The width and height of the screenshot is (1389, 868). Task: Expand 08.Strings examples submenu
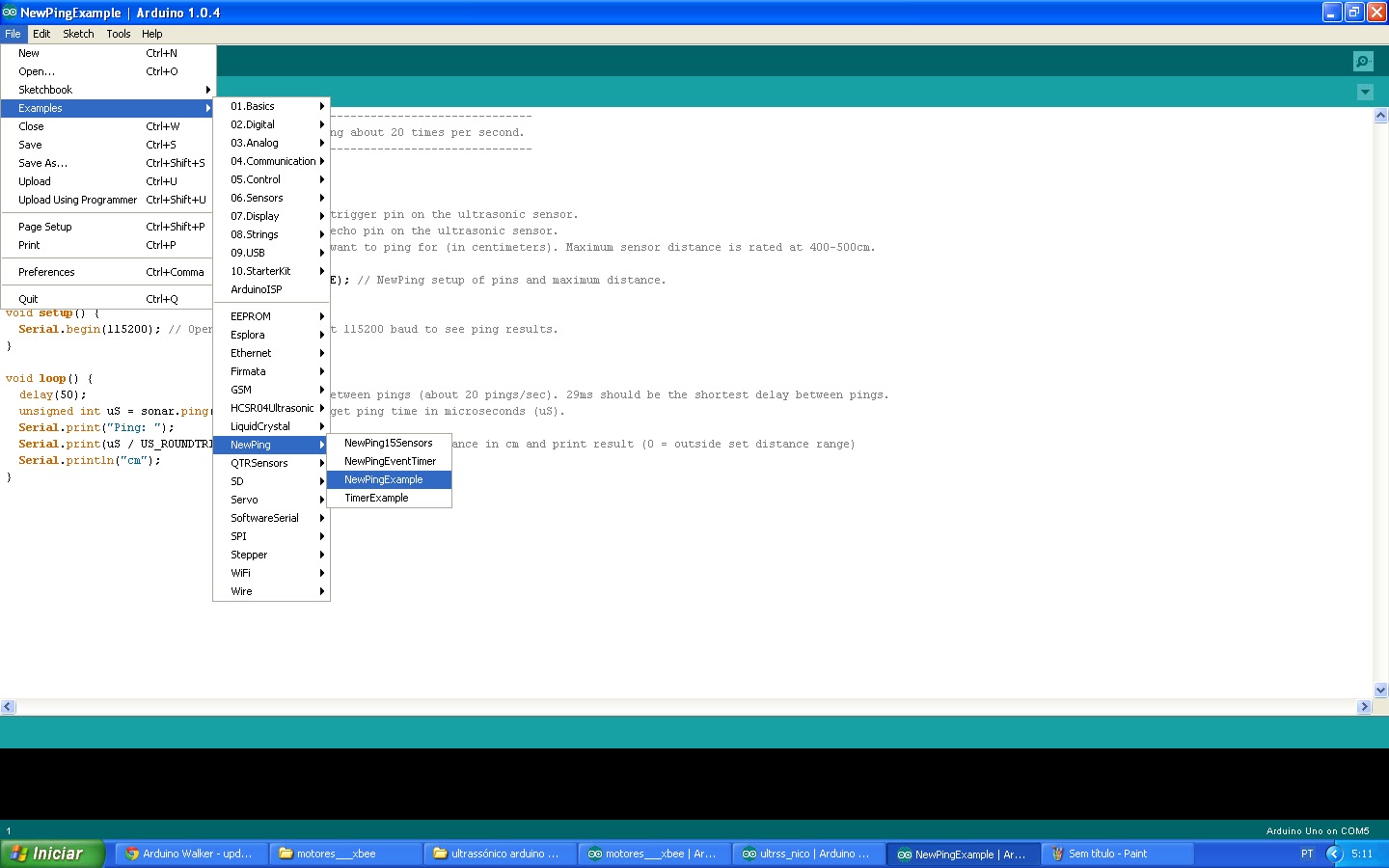pyautogui.click(x=271, y=234)
